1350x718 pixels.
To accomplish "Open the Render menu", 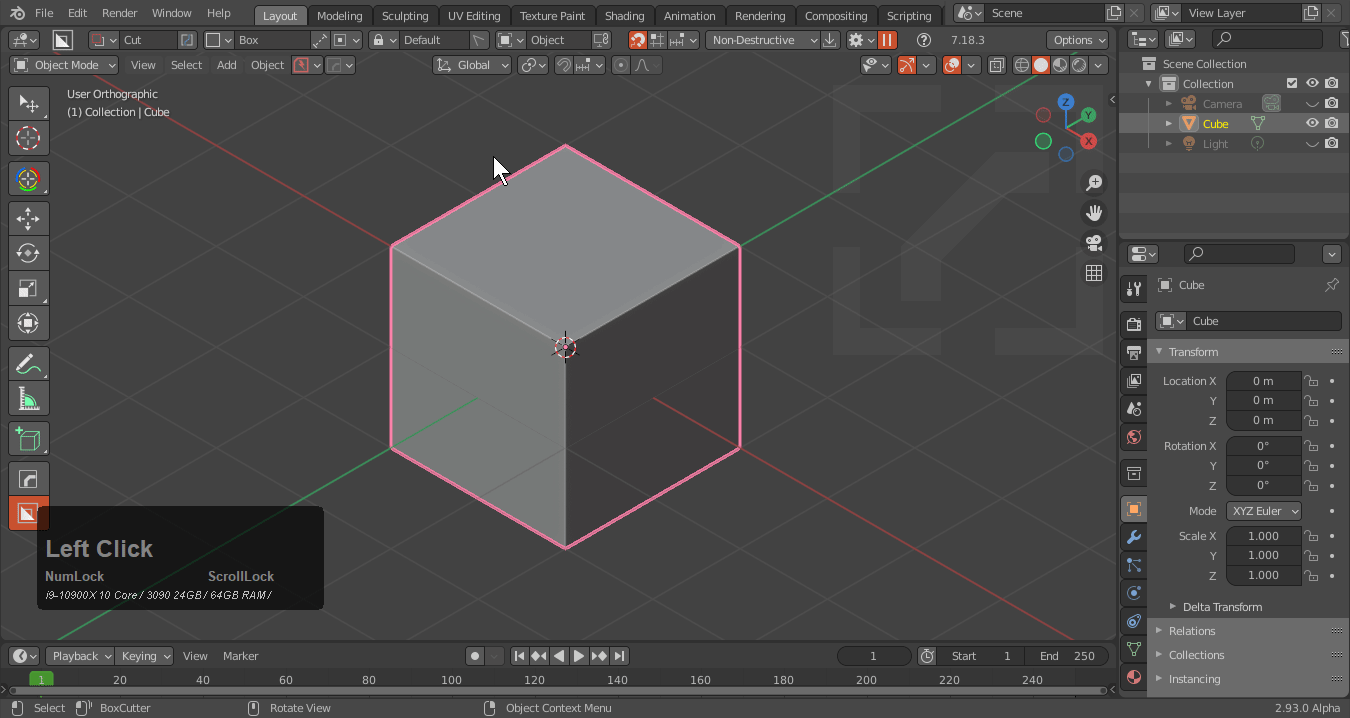I will click(119, 13).
